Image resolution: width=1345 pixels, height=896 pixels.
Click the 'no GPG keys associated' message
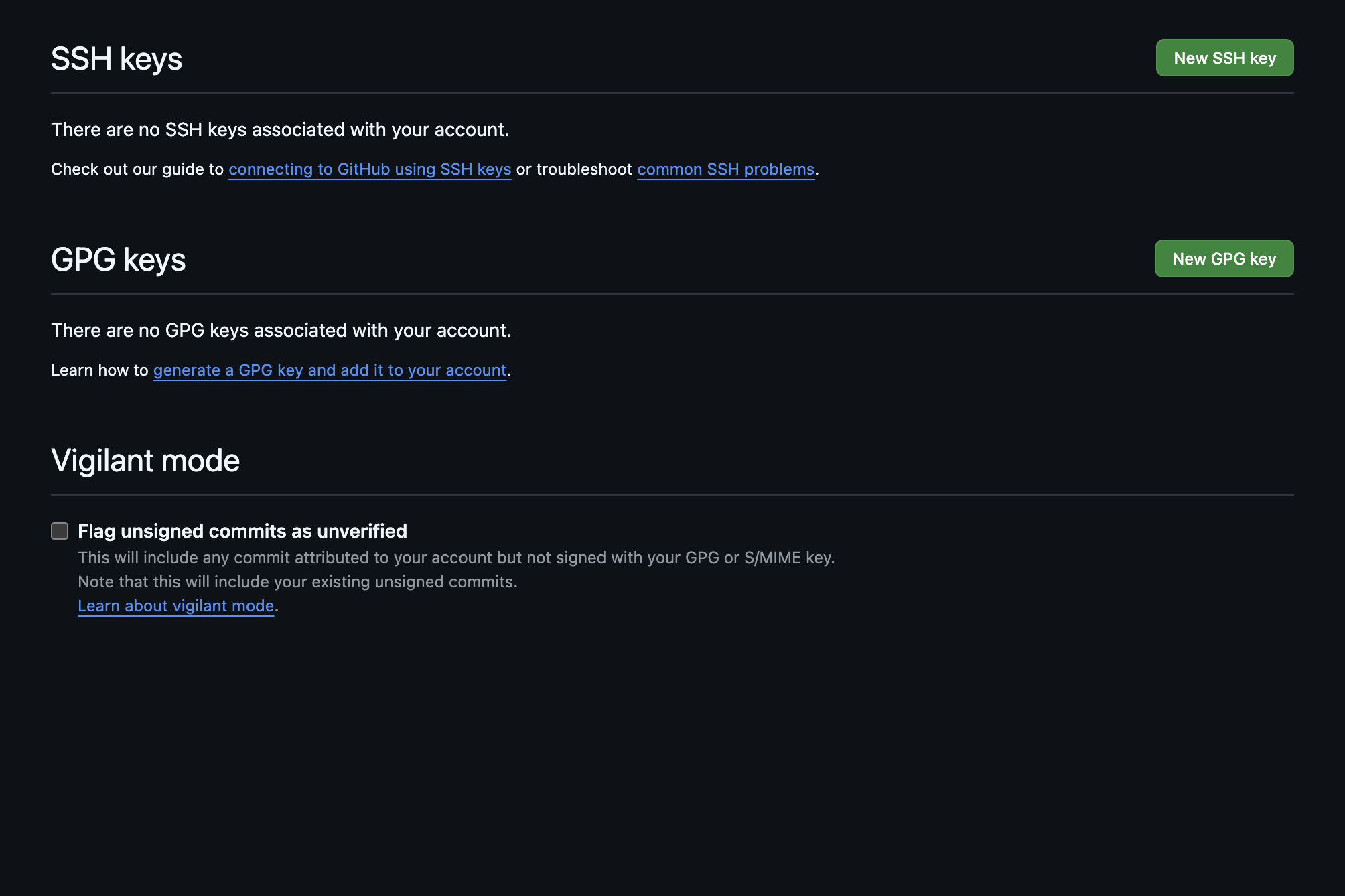coord(281,330)
